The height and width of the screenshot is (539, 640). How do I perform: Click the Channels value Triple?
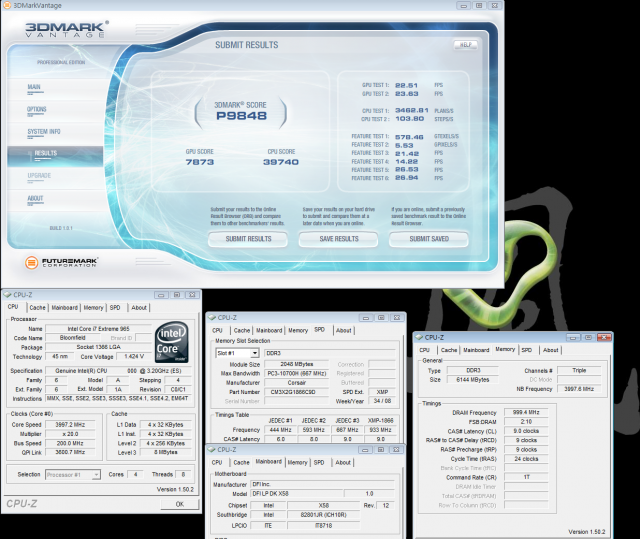[579, 370]
